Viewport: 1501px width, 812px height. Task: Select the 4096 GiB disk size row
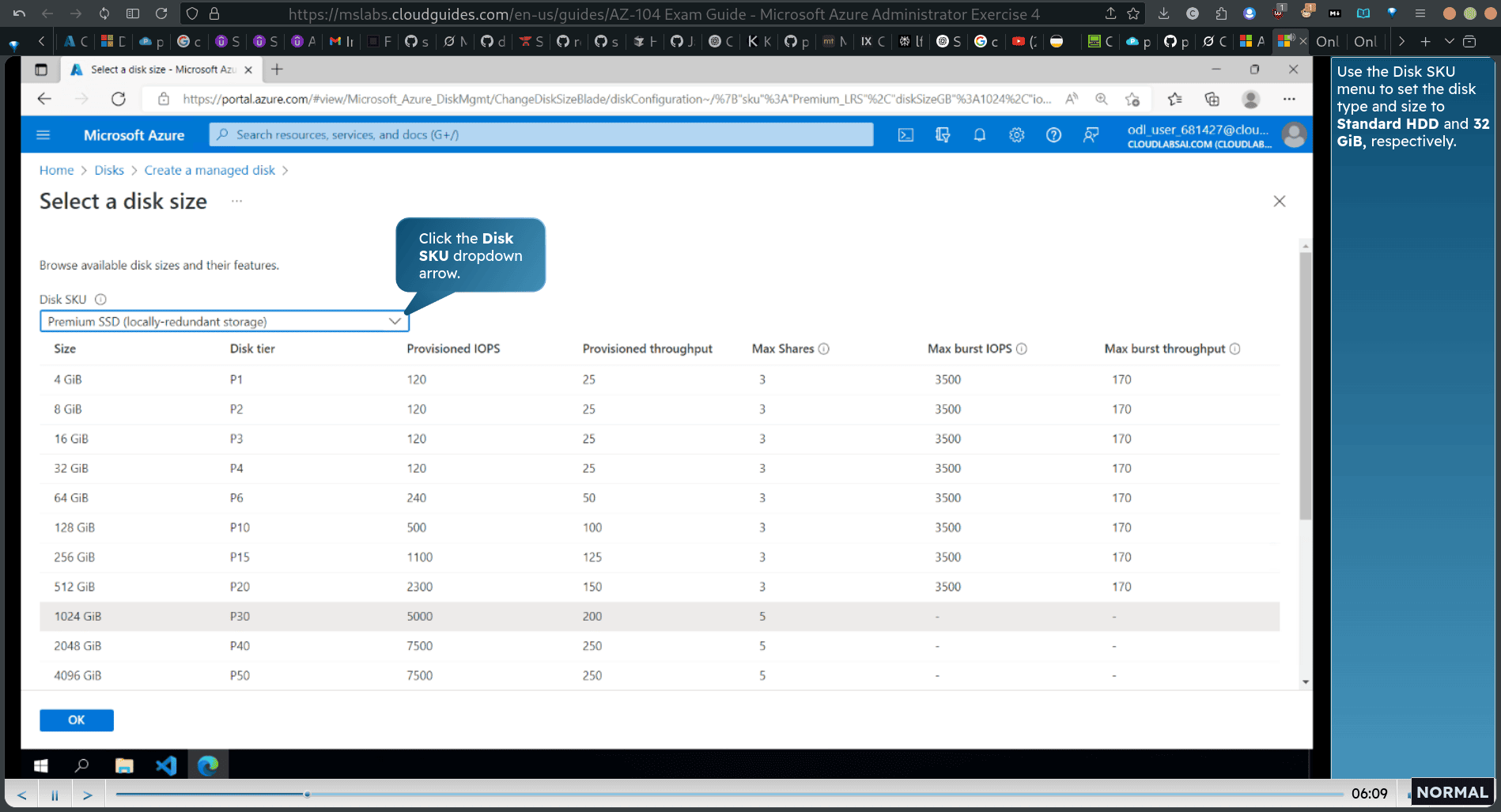tap(660, 676)
